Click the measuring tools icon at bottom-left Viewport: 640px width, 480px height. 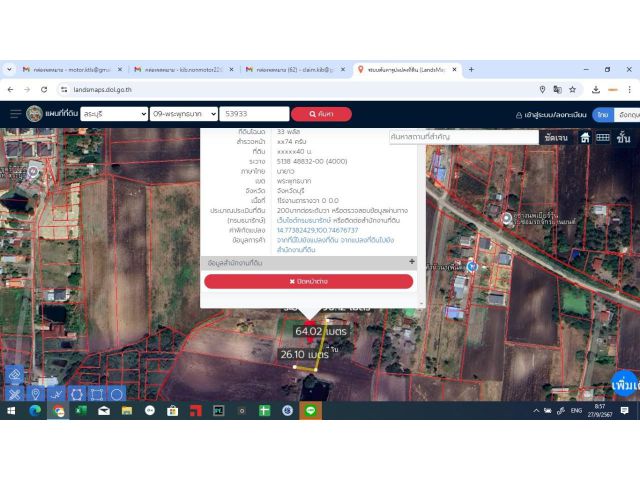[x=15, y=394]
